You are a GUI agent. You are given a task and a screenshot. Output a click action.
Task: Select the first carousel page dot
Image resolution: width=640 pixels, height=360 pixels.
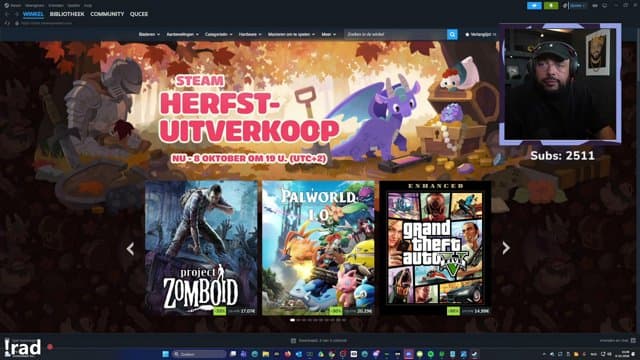click(x=292, y=320)
